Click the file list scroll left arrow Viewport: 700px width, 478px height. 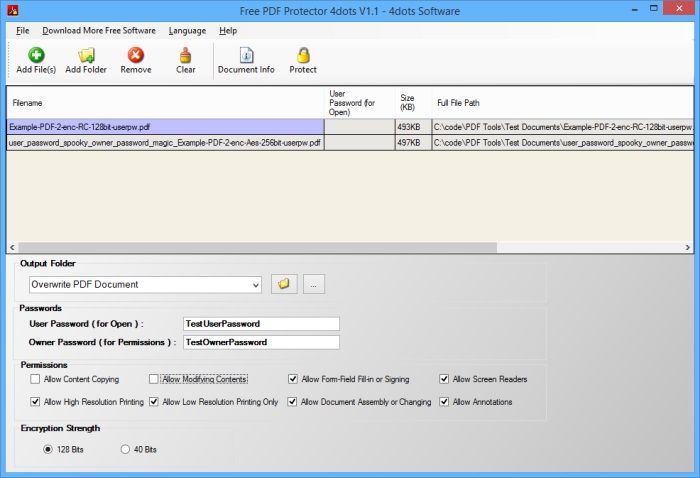pos(12,247)
